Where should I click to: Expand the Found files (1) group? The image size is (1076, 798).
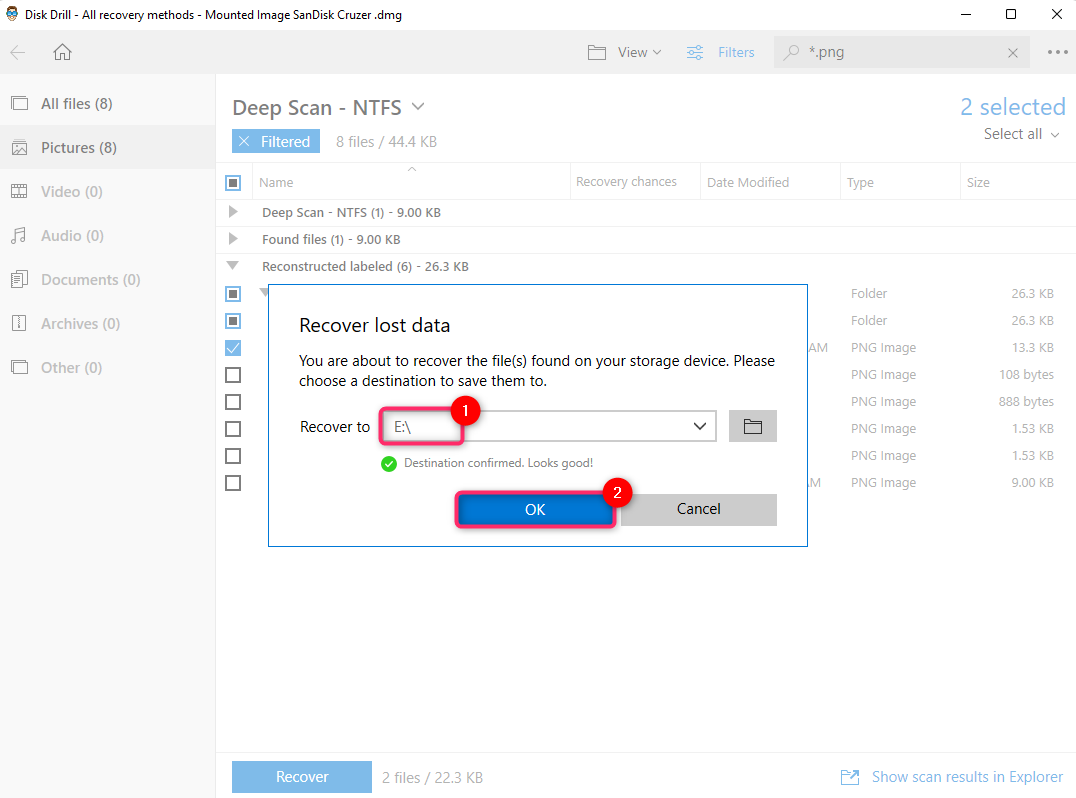(x=233, y=239)
